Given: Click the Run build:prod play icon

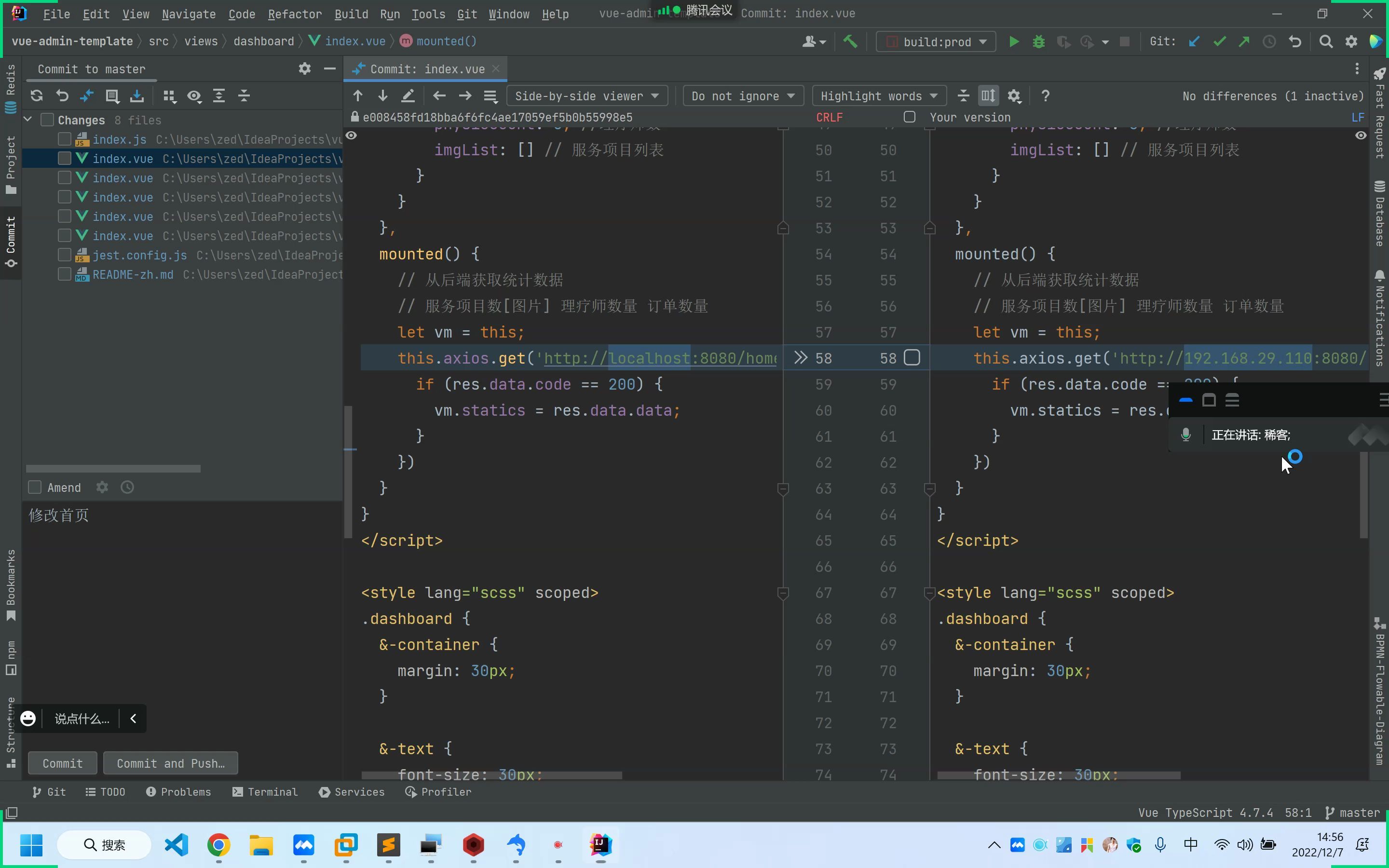Looking at the screenshot, I should click(x=1014, y=41).
